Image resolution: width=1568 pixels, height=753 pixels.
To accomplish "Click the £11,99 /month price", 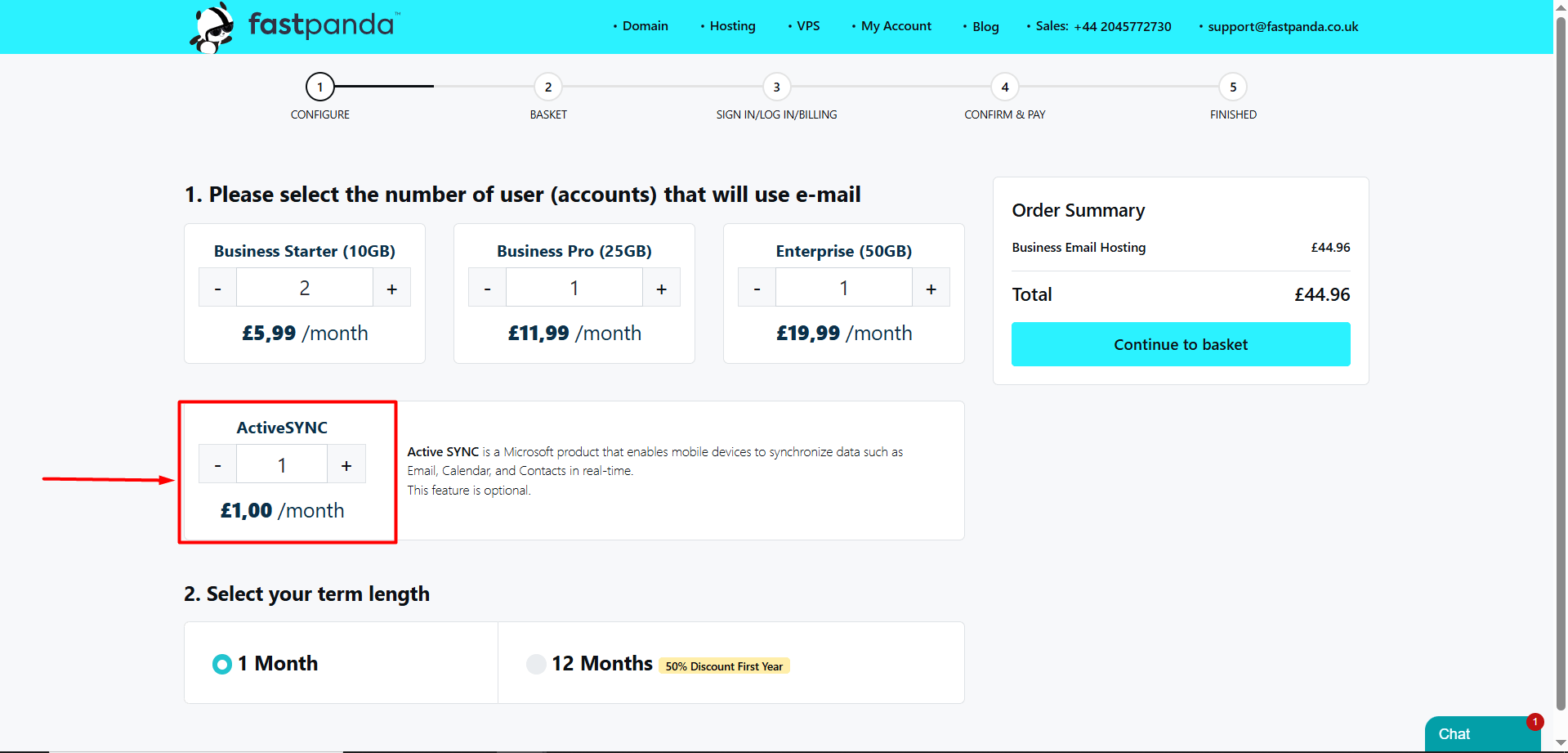I will coord(574,333).
